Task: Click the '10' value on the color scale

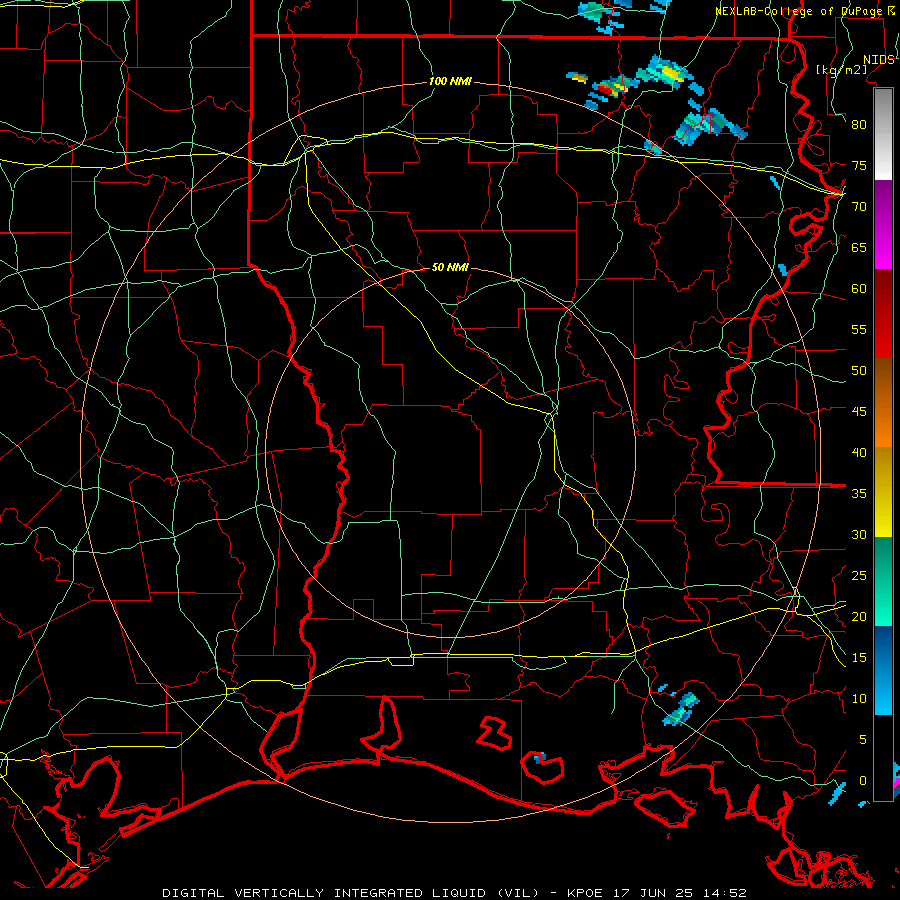Action: click(x=859, y=699)
